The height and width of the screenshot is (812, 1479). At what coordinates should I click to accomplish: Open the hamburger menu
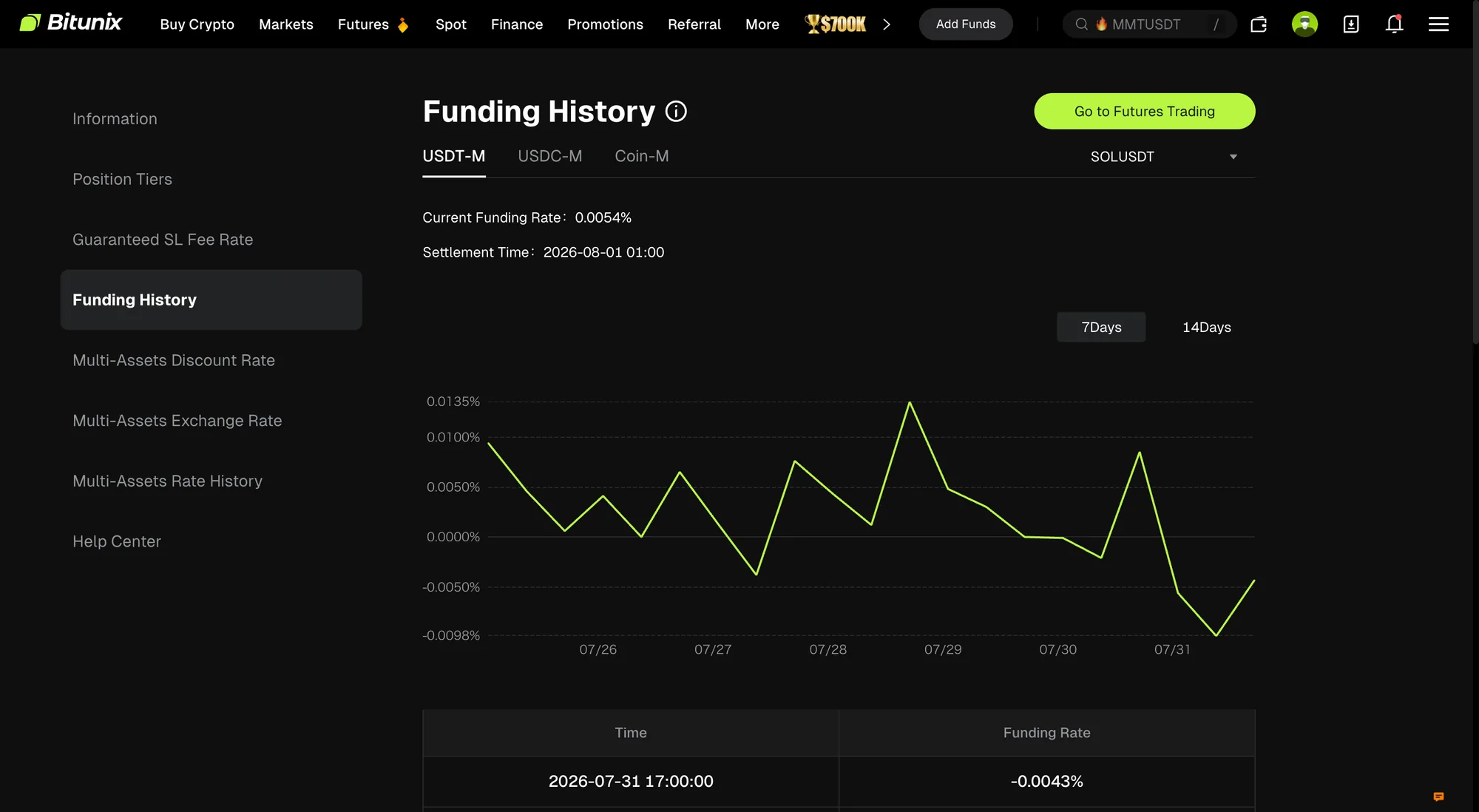pyautogui.click(x=1438, y=24)
